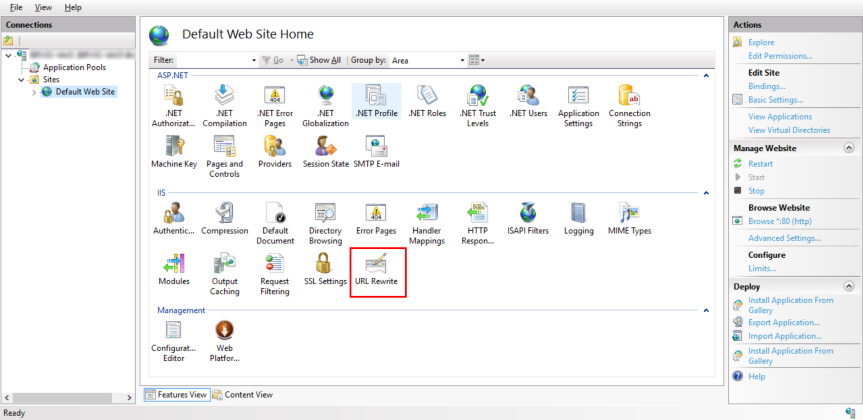Collapse the server root node
Viewport: 863px width, 420px height.
[8, 55]
